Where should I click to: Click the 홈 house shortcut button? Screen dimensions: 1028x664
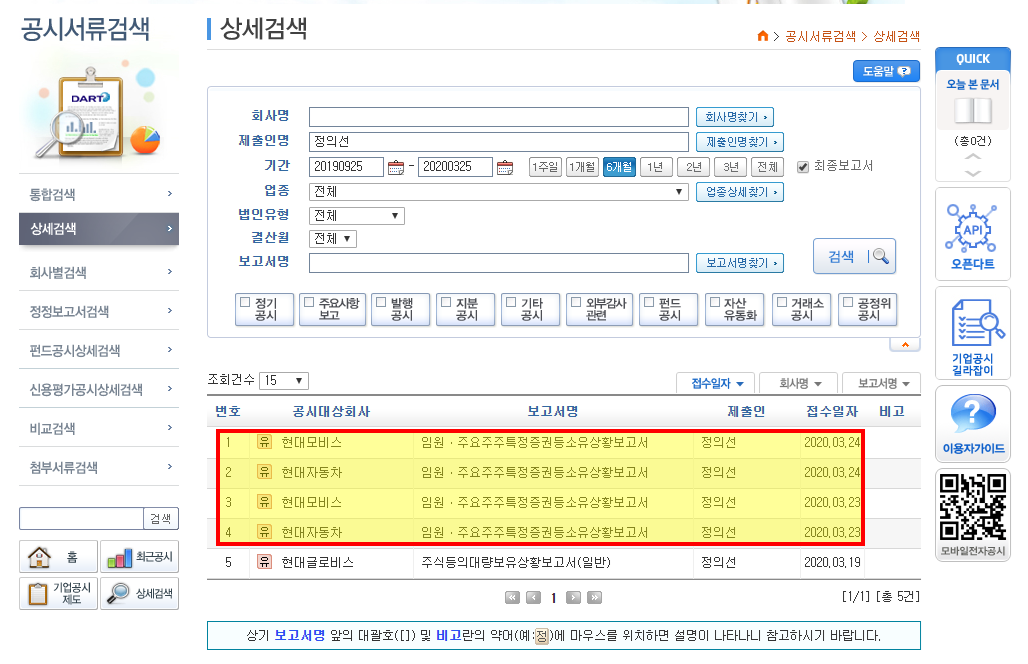[x=58, y=557]
